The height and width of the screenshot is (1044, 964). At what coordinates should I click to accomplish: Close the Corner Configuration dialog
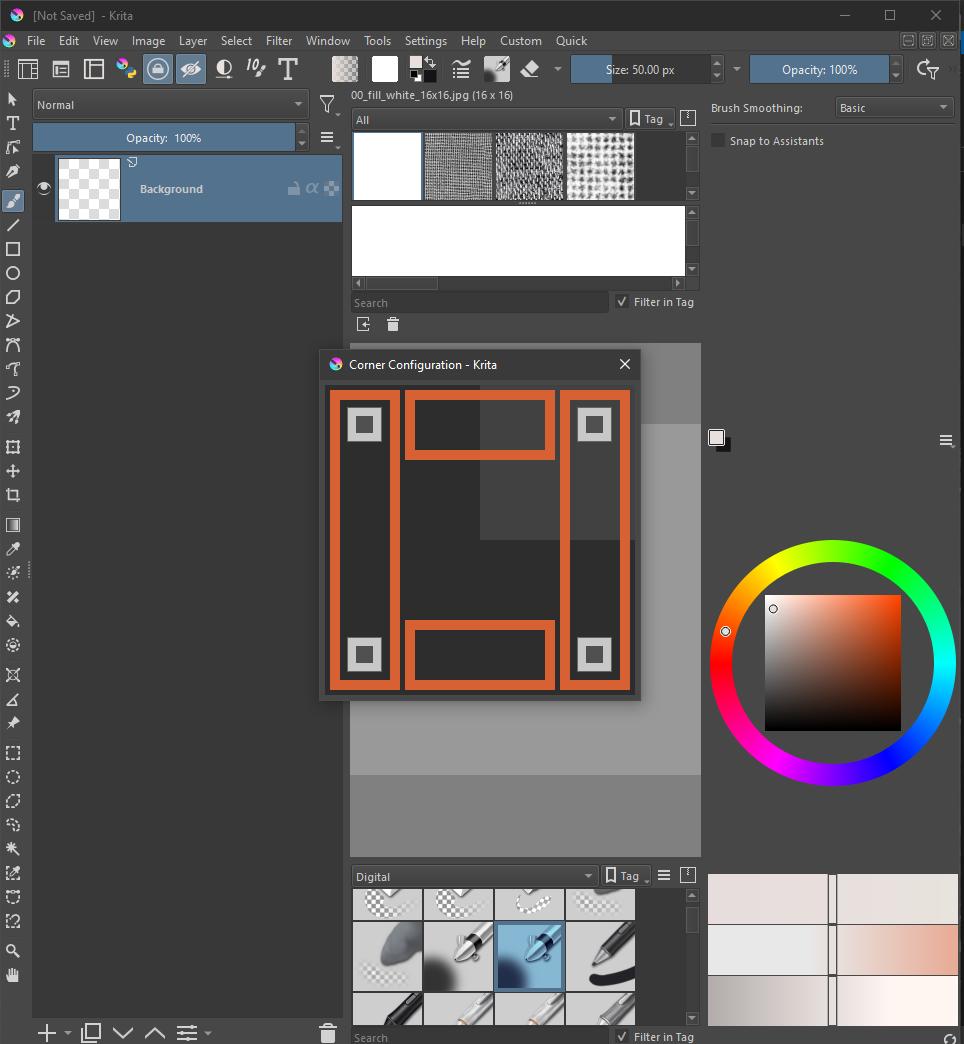pos(625,365)
